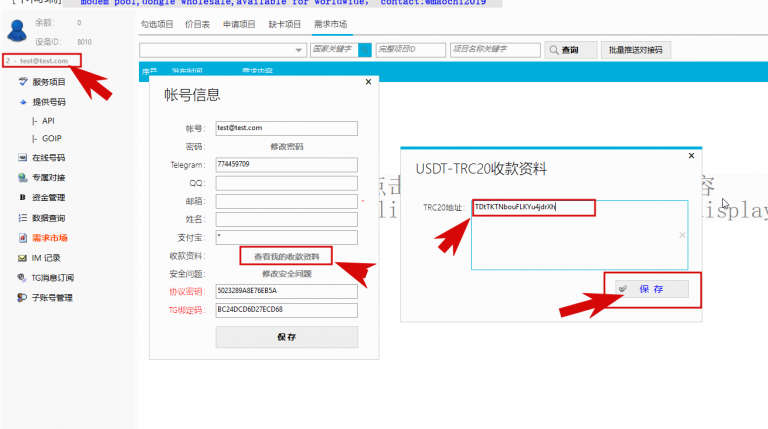This screenshot has width=768, height=429.
Task: Click 修改安全问题 link
Action: [x=287, y=274]
